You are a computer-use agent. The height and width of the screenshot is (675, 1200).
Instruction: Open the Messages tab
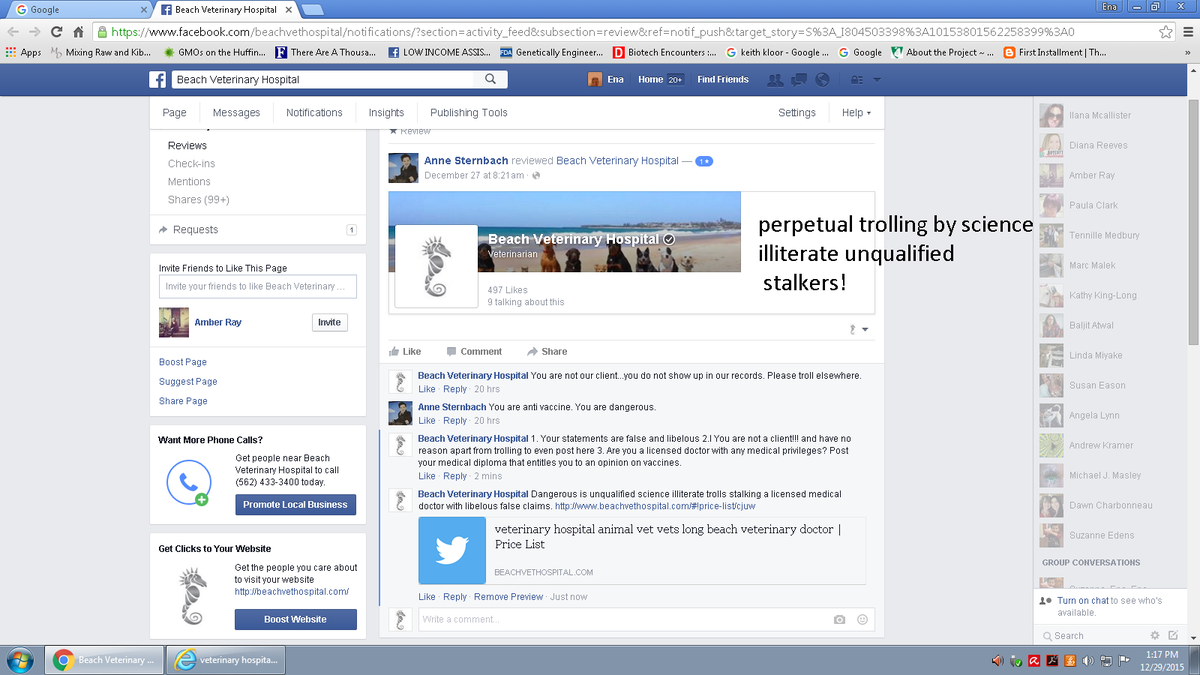click(236, 113)
